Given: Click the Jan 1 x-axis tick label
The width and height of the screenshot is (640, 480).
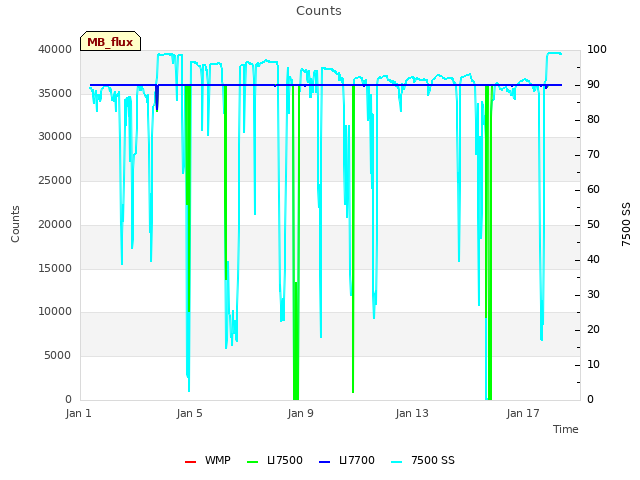Looking at the screenshot, I should (x=78, y=413).
